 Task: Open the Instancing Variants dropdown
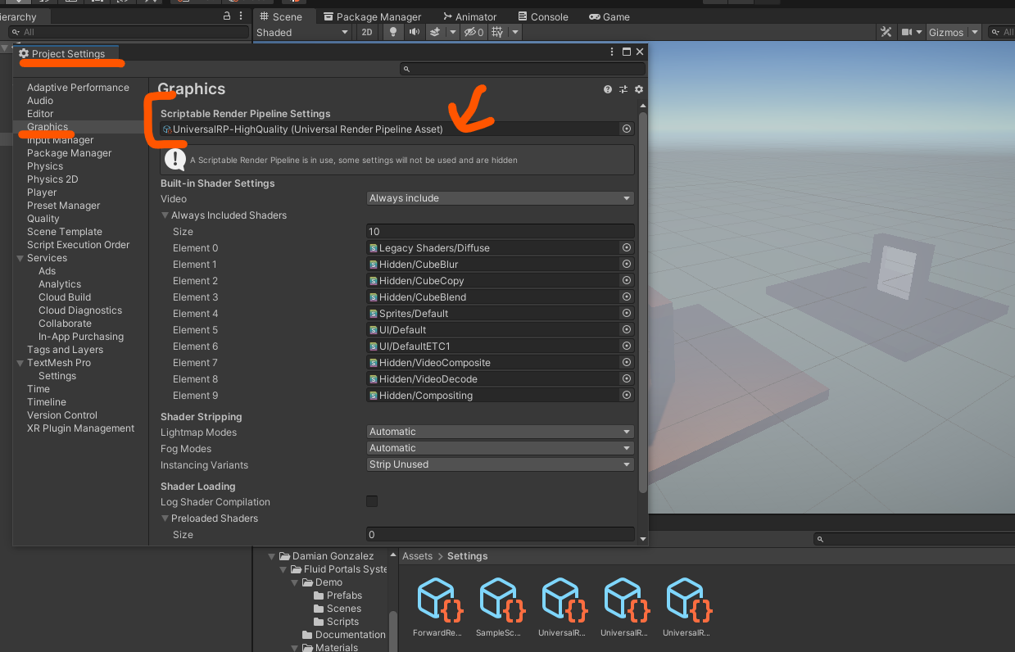click(x=499, y=465)
